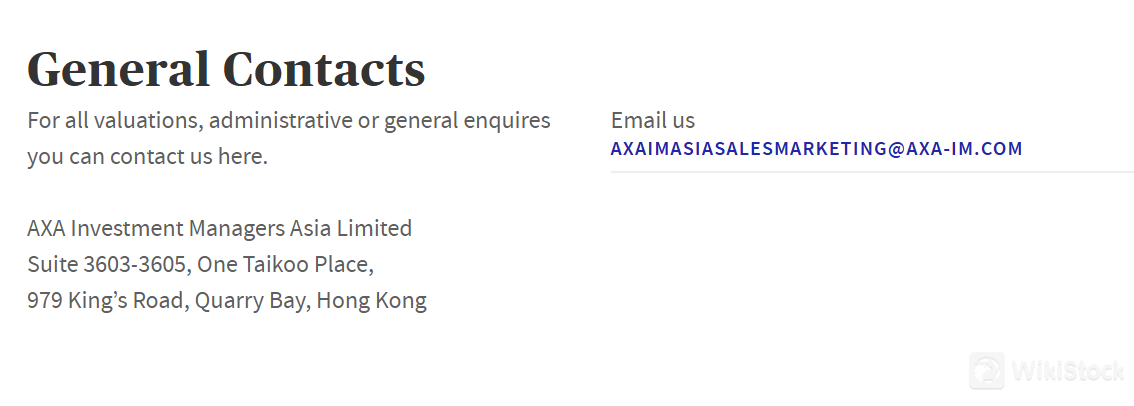1134x406 pixels.
Task: Click the WikiStock watermark logo icon
Action: click(x=986, y=371)
